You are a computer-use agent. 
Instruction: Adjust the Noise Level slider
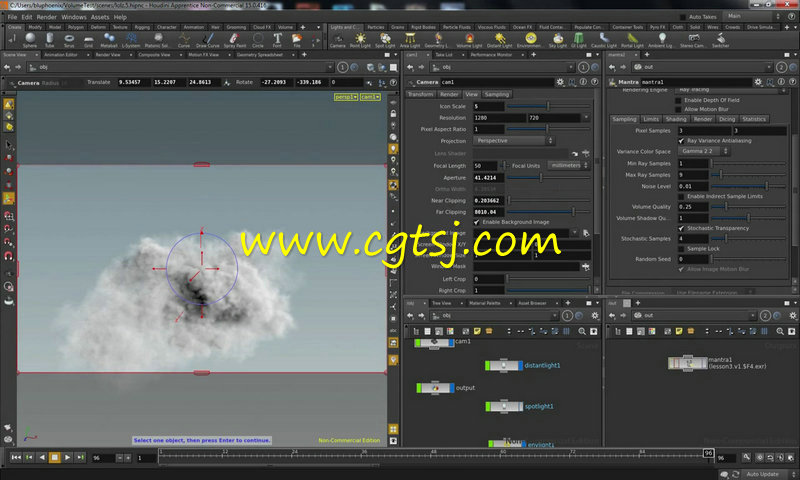748,187
